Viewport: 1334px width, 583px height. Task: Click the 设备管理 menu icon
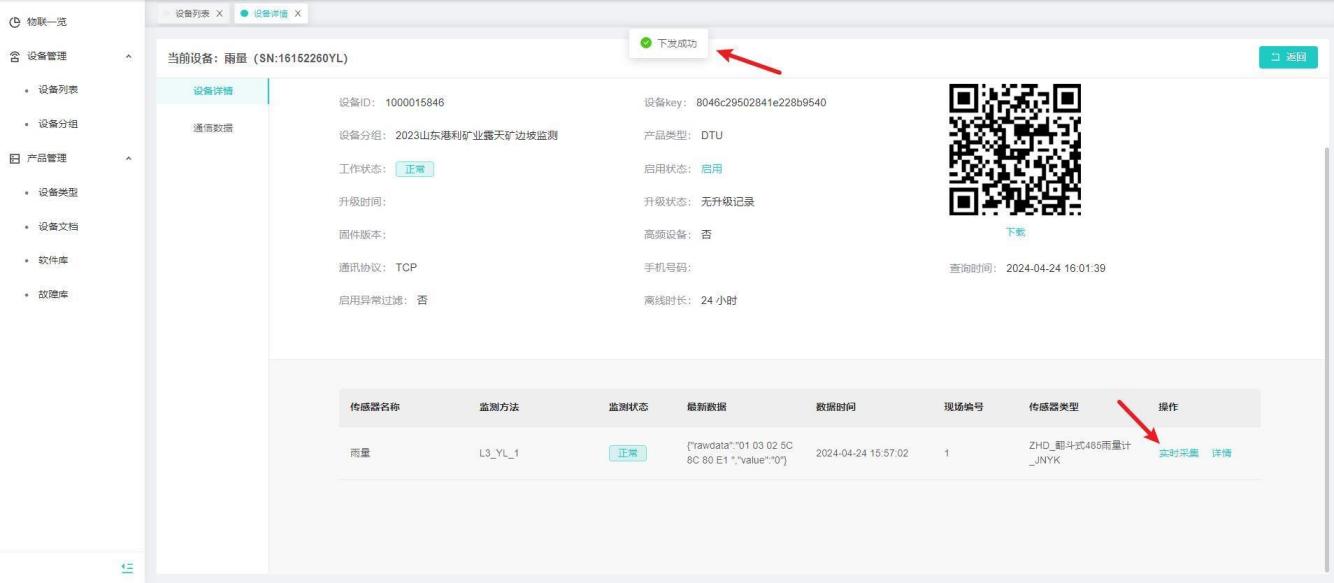pos(15,56)
